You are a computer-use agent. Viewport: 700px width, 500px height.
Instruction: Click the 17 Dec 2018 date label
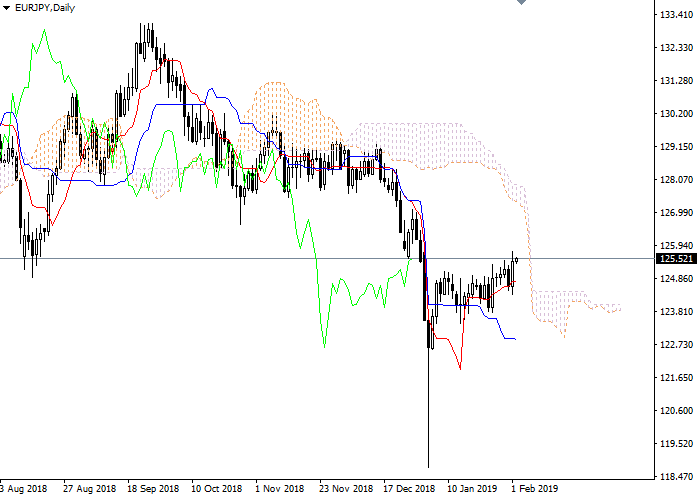pyautogui.click(x=409, y=489)
